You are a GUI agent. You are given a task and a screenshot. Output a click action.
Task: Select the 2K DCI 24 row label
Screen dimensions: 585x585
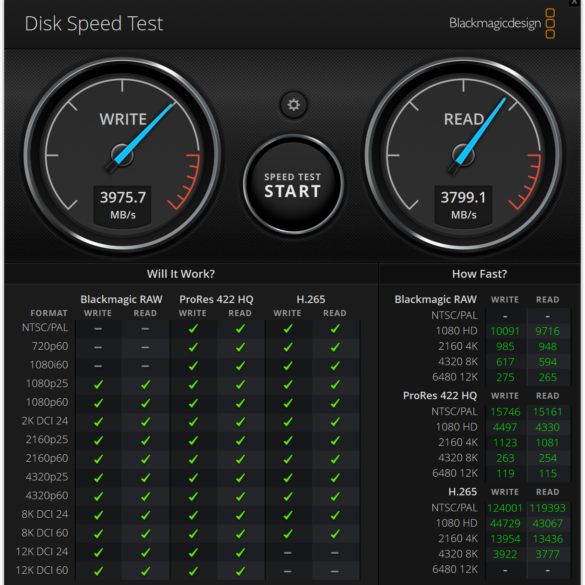click(45, 421)
